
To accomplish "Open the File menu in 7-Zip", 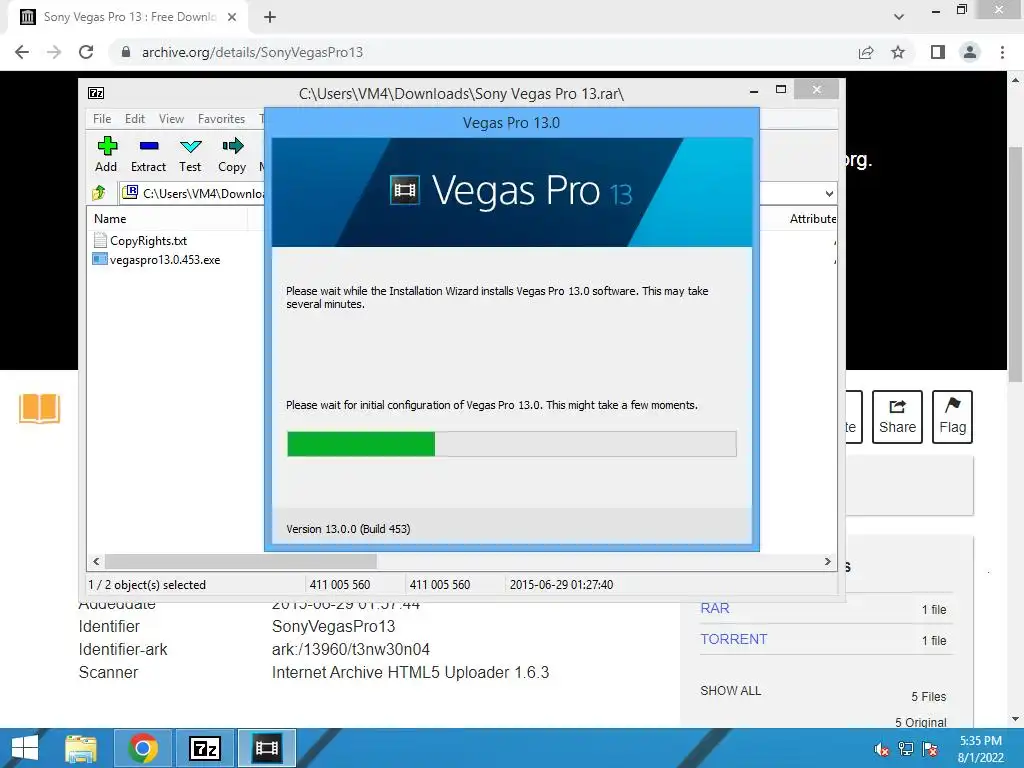I will (x=102, y=119).
